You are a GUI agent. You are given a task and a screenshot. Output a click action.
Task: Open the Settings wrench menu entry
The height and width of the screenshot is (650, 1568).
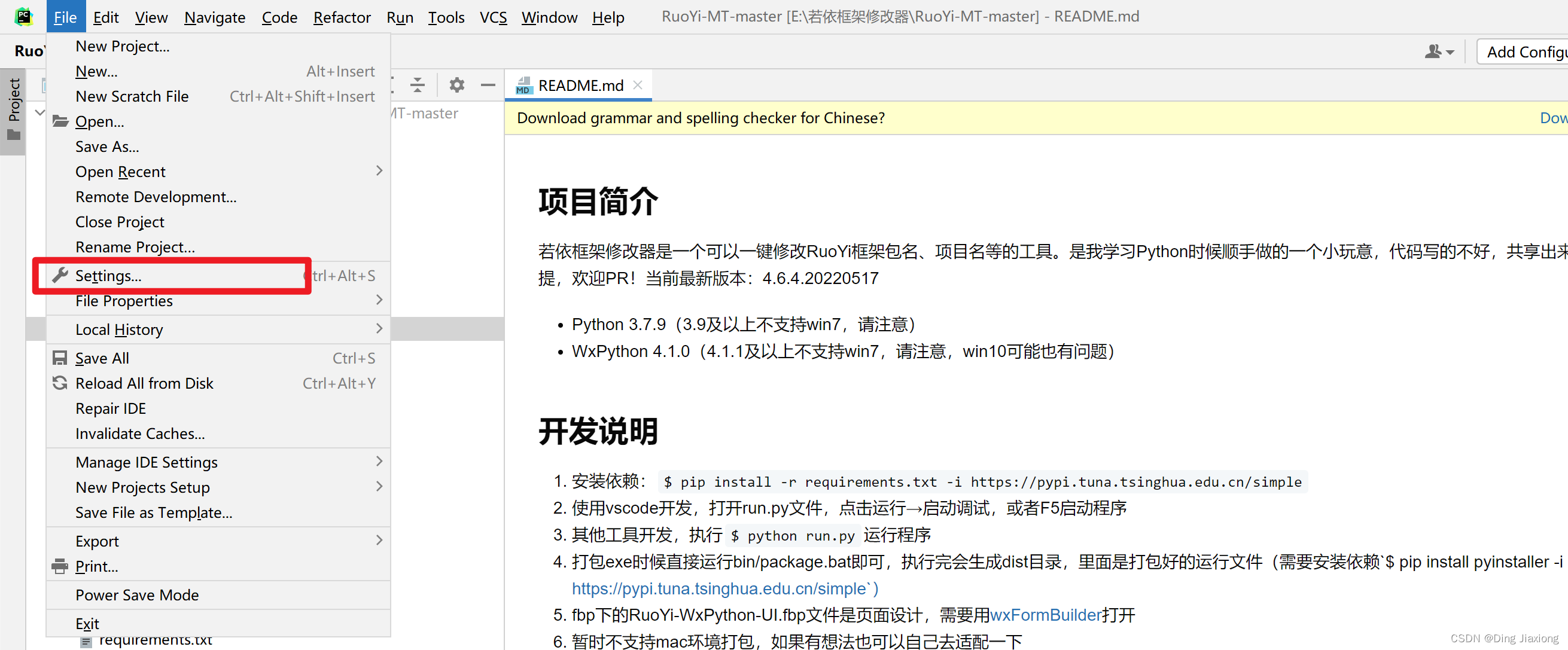tap(218, 276)
